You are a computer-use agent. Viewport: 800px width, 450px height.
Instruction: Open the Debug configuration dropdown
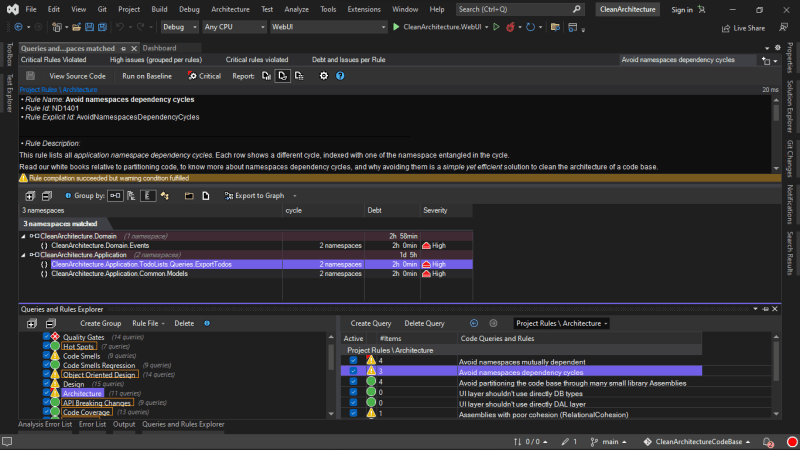tap(180, 27)
